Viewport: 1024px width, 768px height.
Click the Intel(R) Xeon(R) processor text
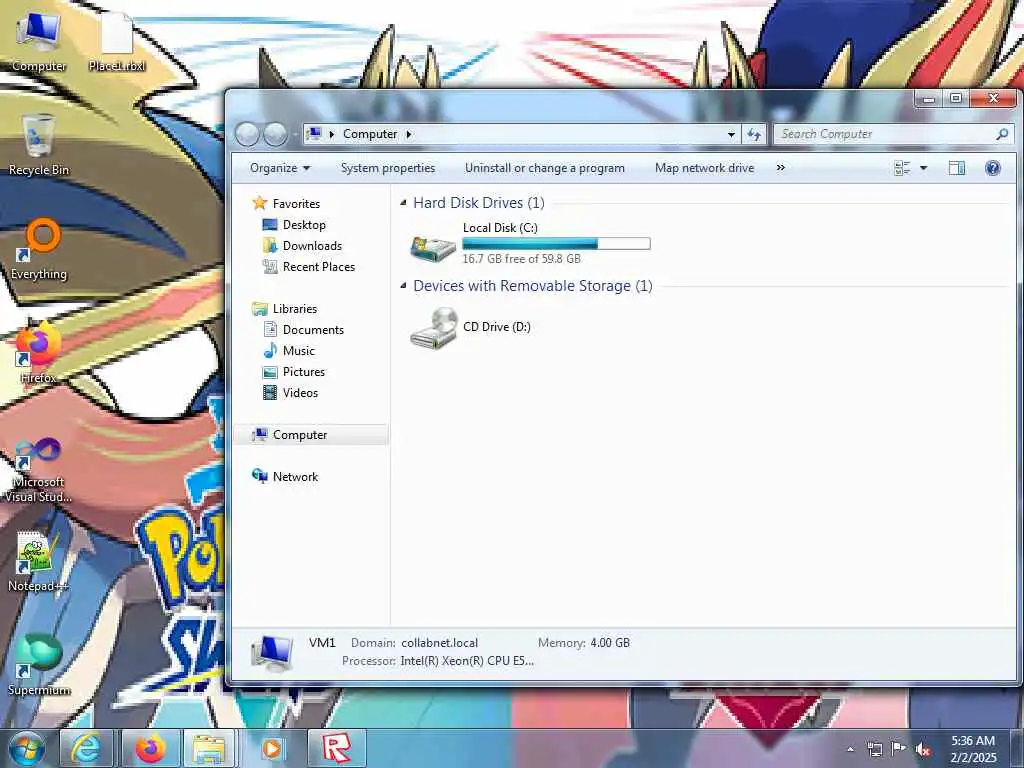coord(467,661)
